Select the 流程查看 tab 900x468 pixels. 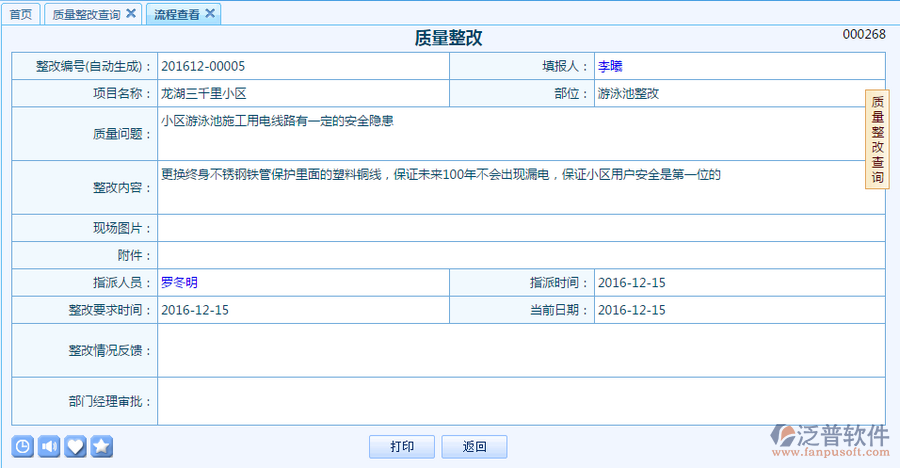point(177,14)
